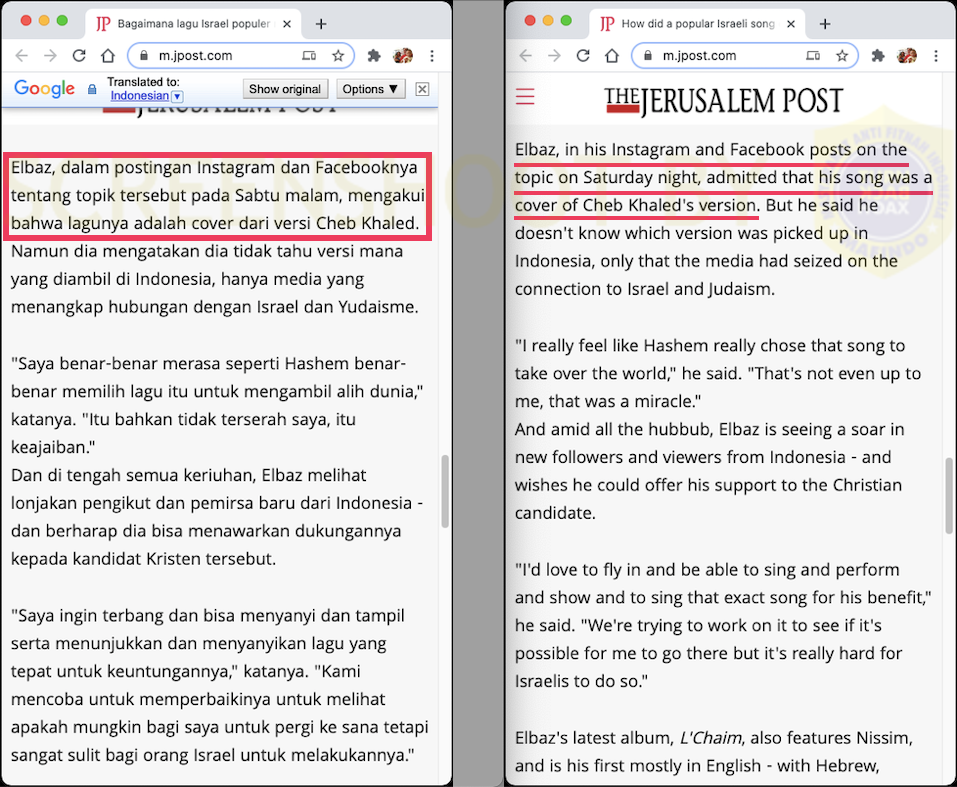Select the 'How did a popular Israeli song' tab
The image size is (957, 787).
[696, 24]
